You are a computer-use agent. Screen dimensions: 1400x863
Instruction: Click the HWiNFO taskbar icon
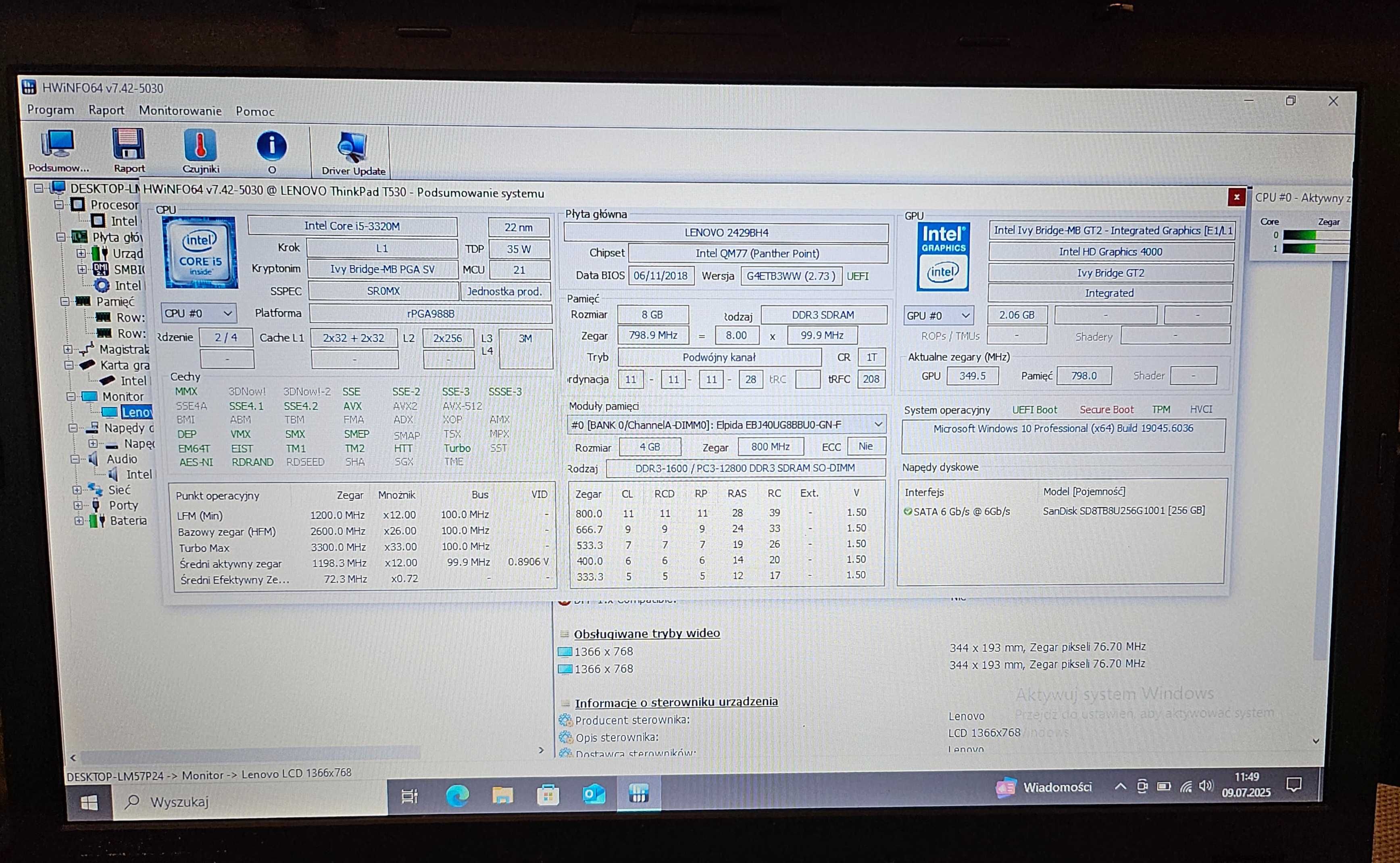click(x=638, y=793)
